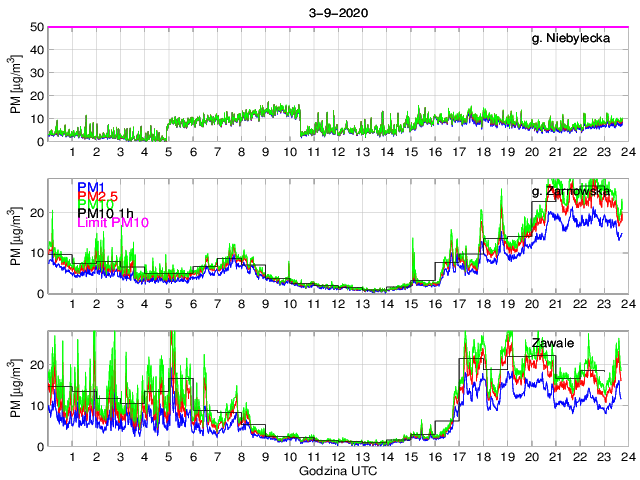The width and height of the screenshot is (640, 480).
Task: Click the middle plot's PM y-axis label
Action: click(16, 237)
